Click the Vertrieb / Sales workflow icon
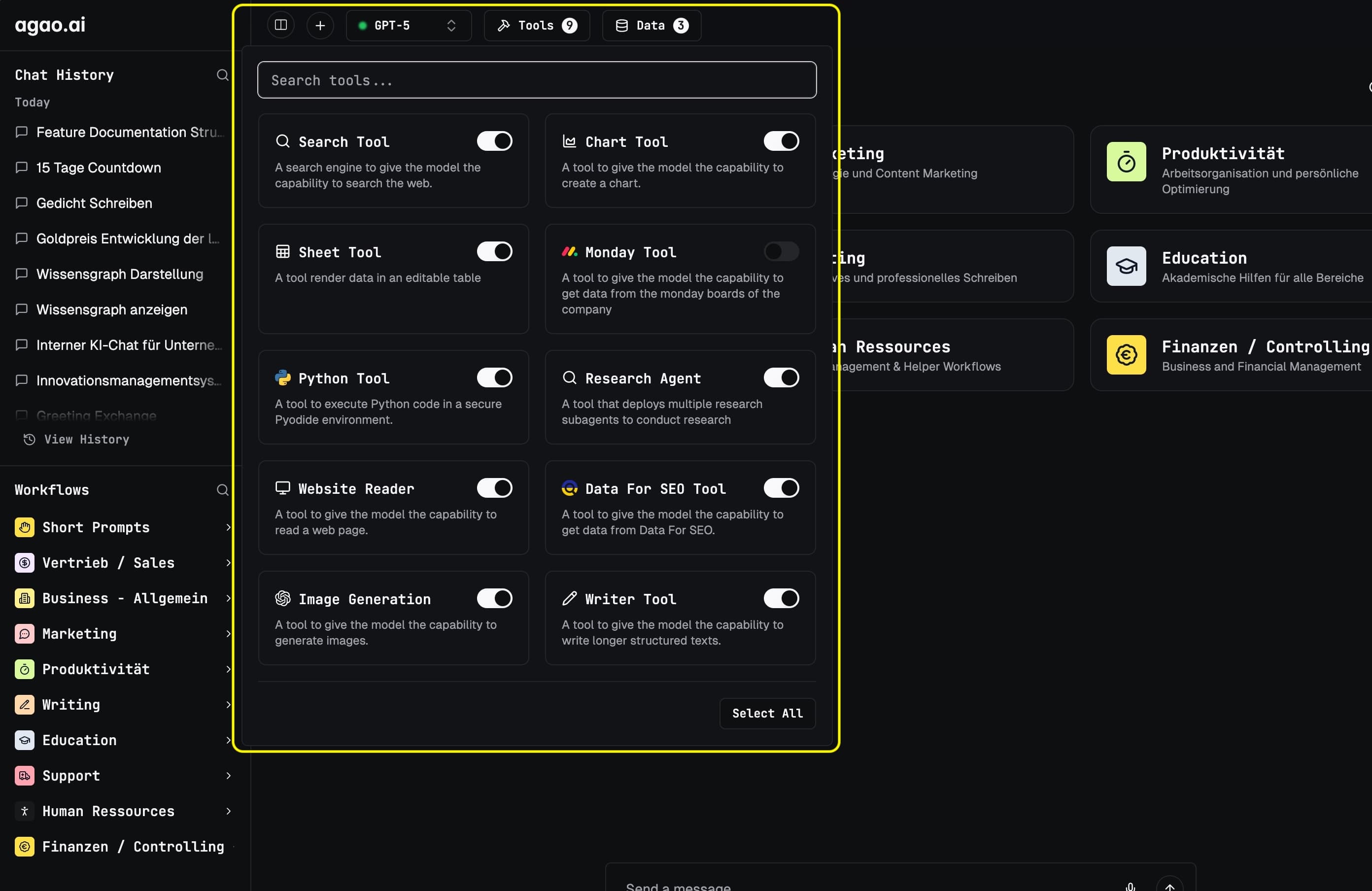This screenshot has height=891, width=1372. tap(24, 562)
